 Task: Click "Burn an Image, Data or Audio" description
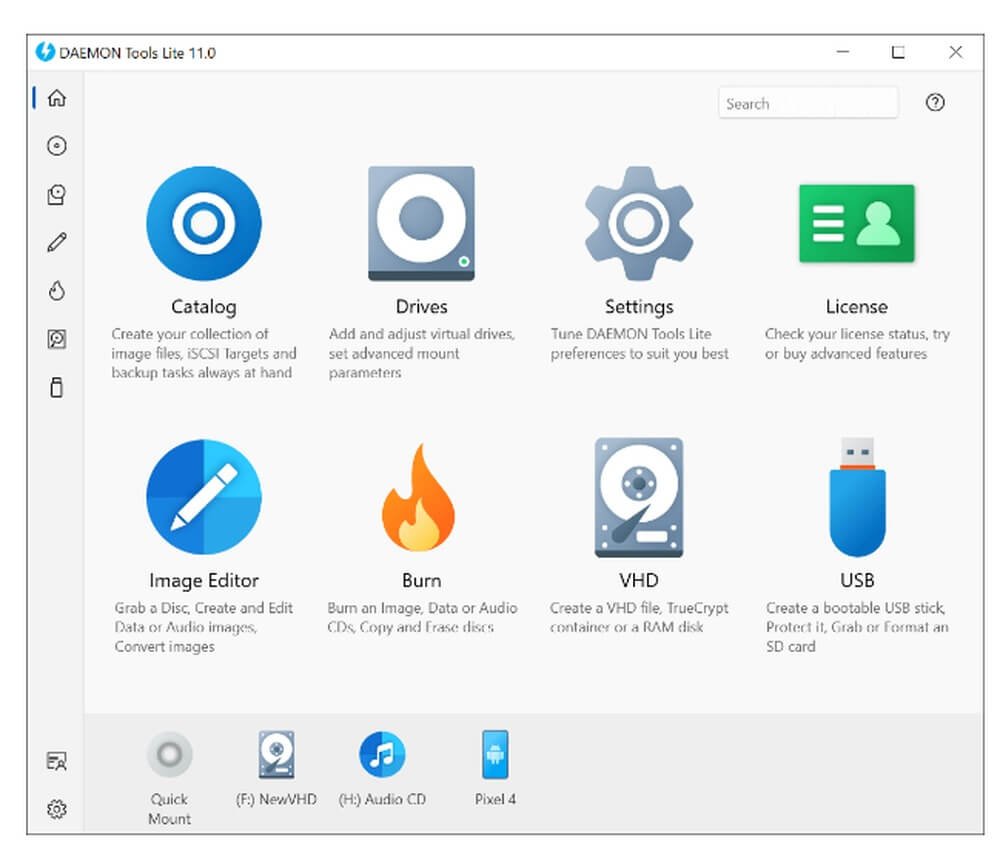click(422, 618)
